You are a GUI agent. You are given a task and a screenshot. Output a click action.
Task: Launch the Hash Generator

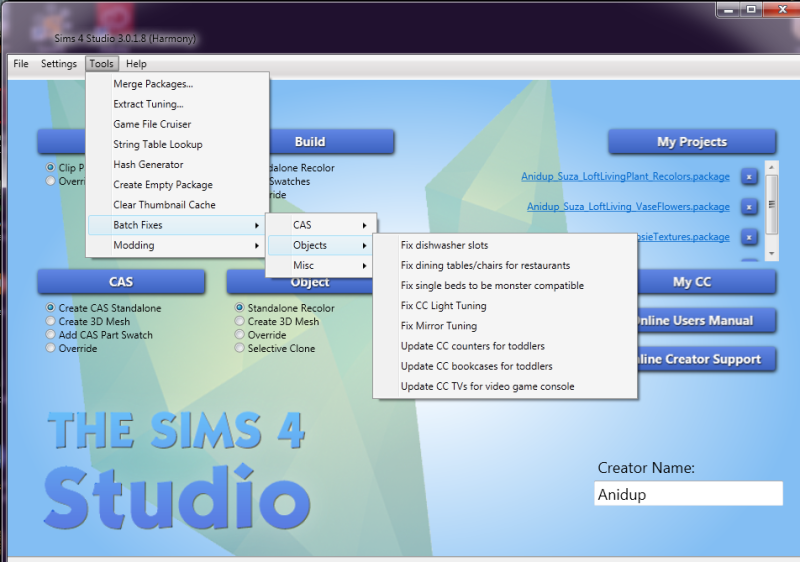point(177,164)
